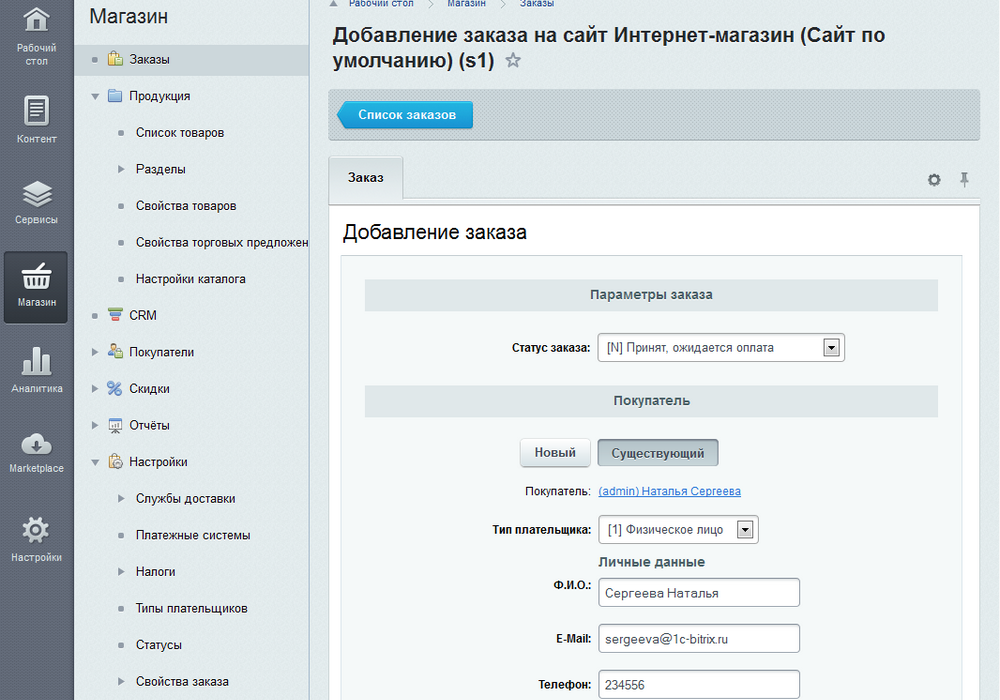This screenshot has height=700, width=1000.
Task: Switch buyer mode to Новый
Action: point(555,453)
